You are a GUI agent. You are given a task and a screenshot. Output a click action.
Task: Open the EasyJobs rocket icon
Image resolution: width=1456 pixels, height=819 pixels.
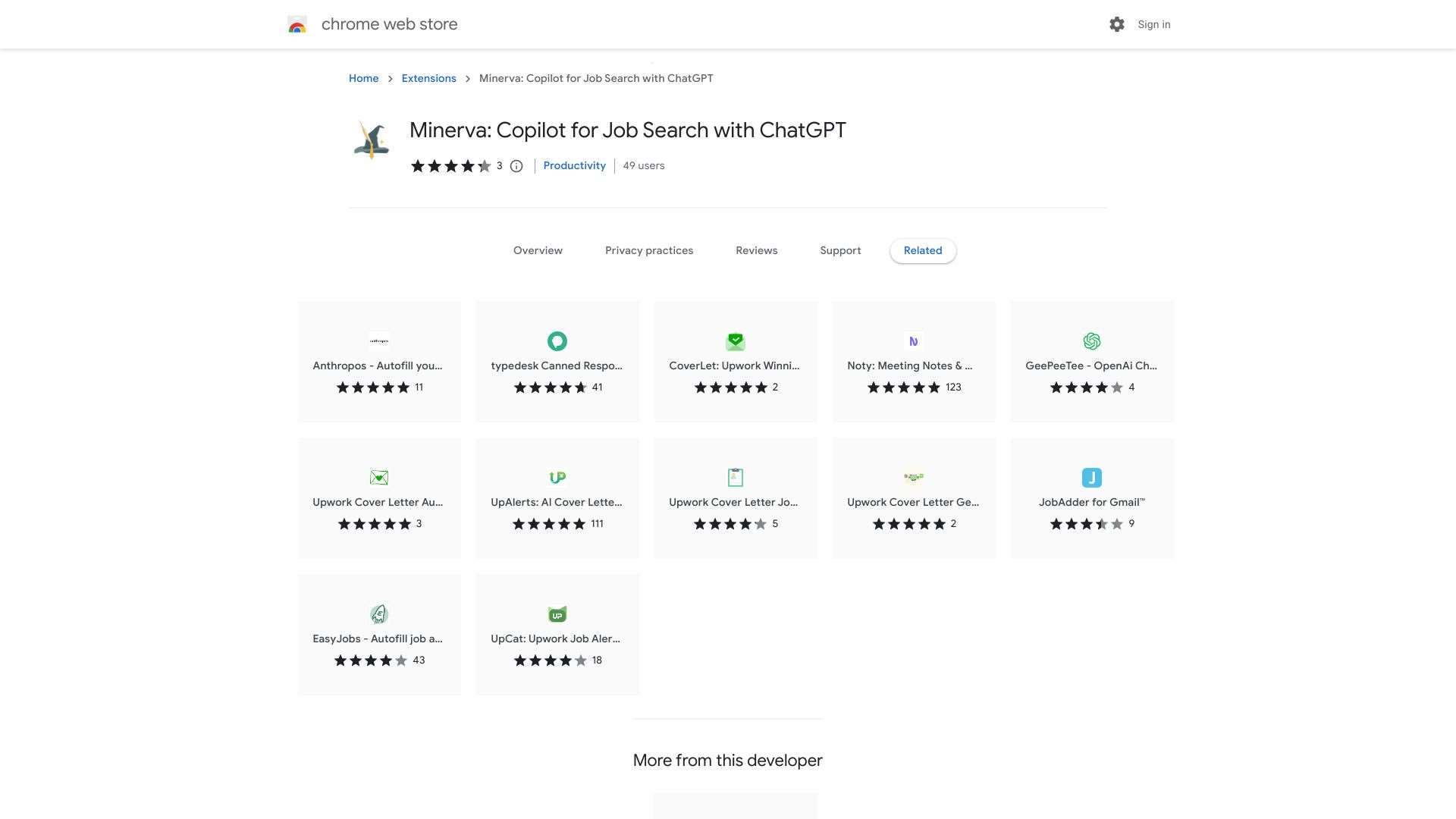point(379,614)
